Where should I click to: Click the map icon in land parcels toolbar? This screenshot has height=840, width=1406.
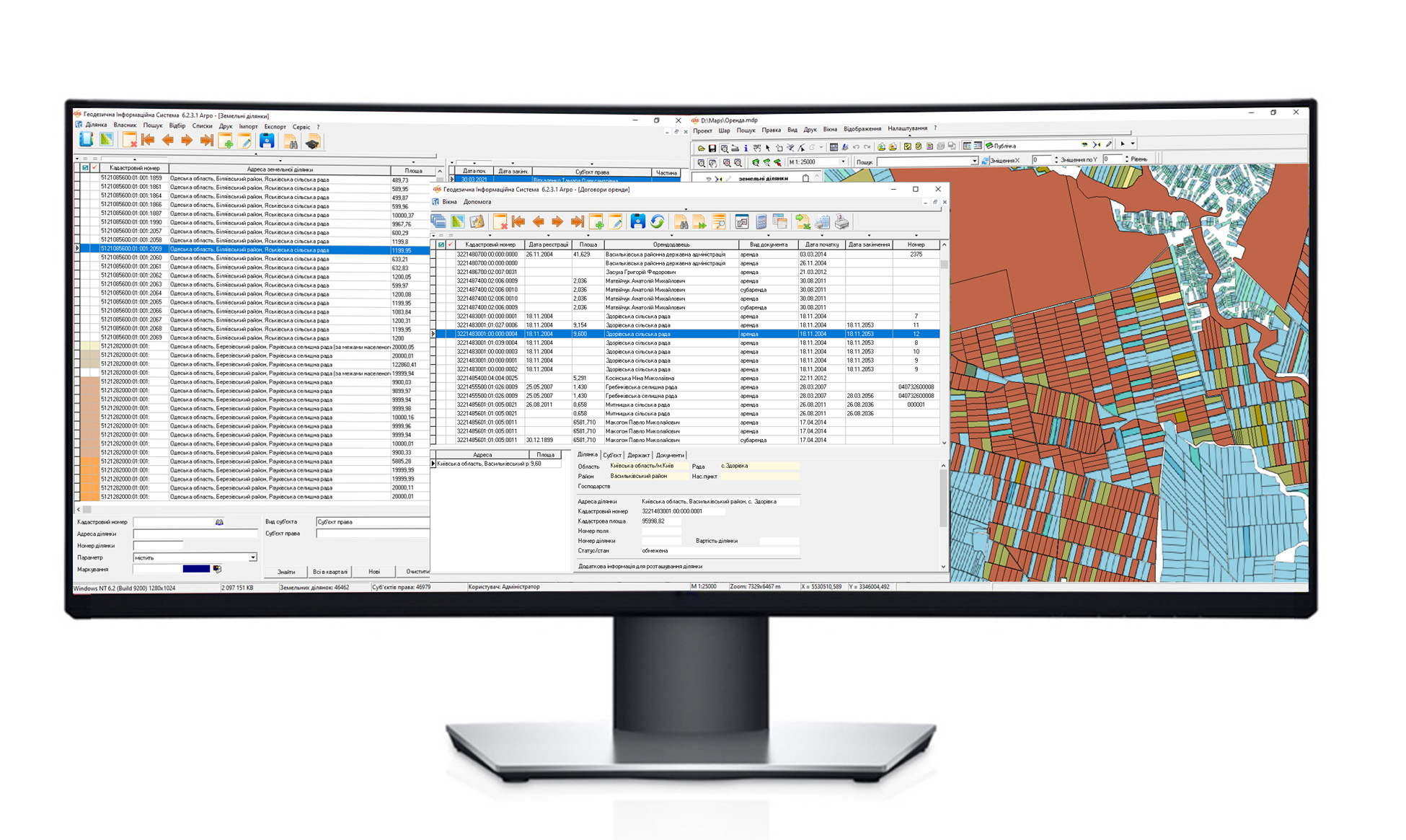point(106,140)
